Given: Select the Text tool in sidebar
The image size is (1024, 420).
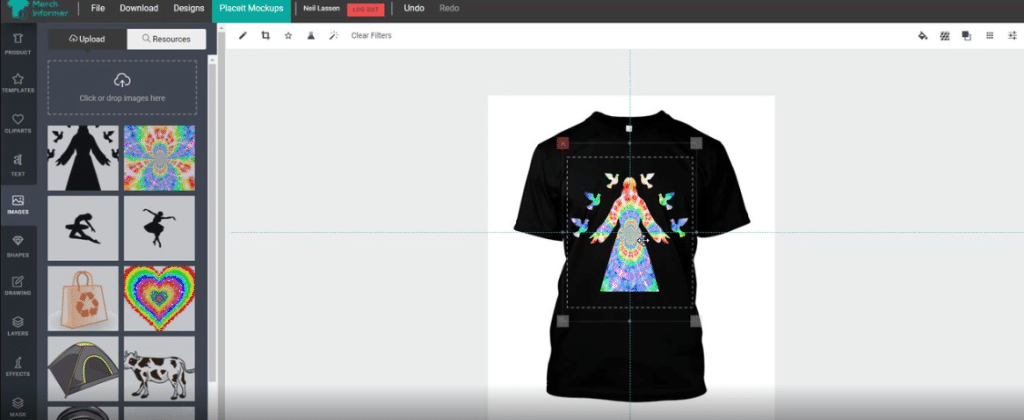Looking at the screenshot, I should coord(18,165).
